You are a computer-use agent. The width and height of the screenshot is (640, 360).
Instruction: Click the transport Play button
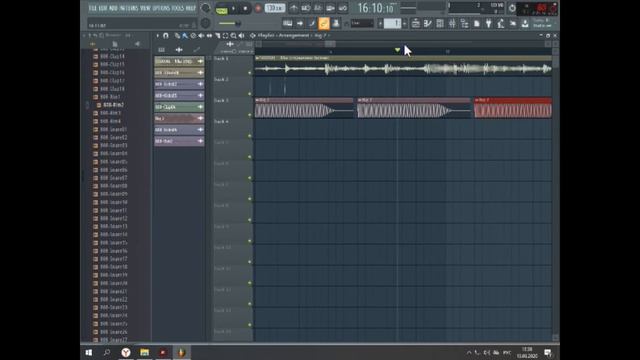[x=233, y=9]
